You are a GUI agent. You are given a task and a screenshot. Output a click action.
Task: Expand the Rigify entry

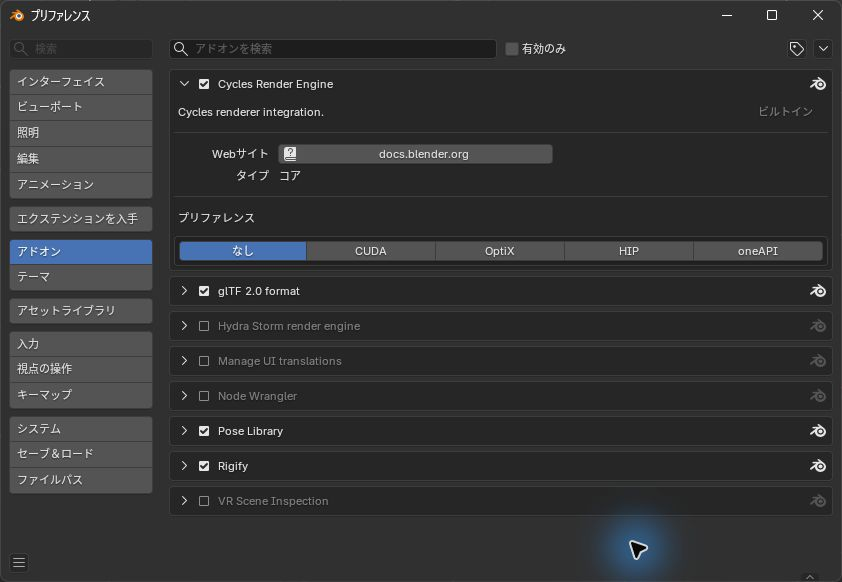tap(184, 466)
